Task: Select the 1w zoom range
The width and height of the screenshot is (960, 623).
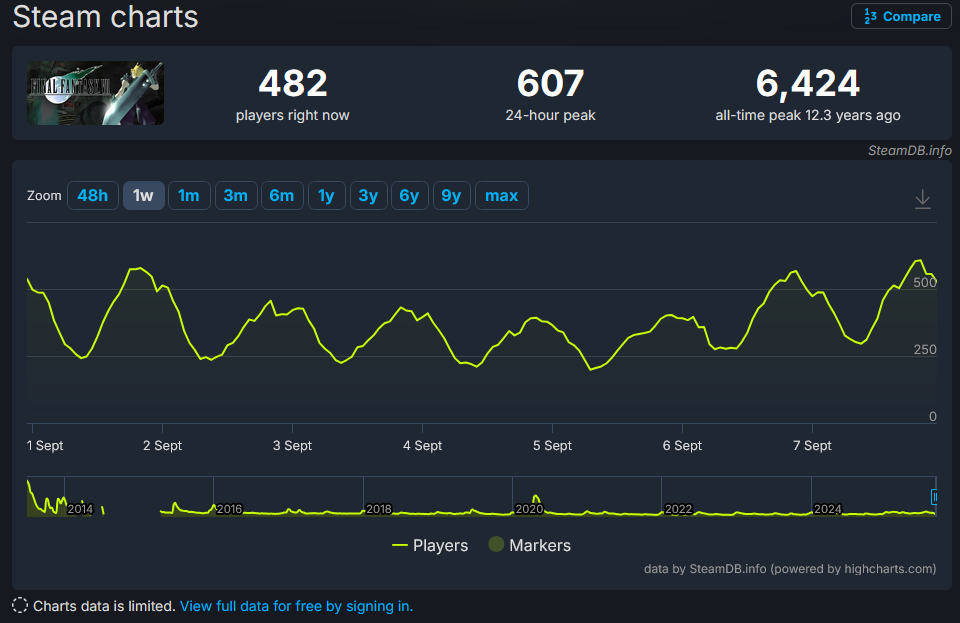Action: coord(143,196)
